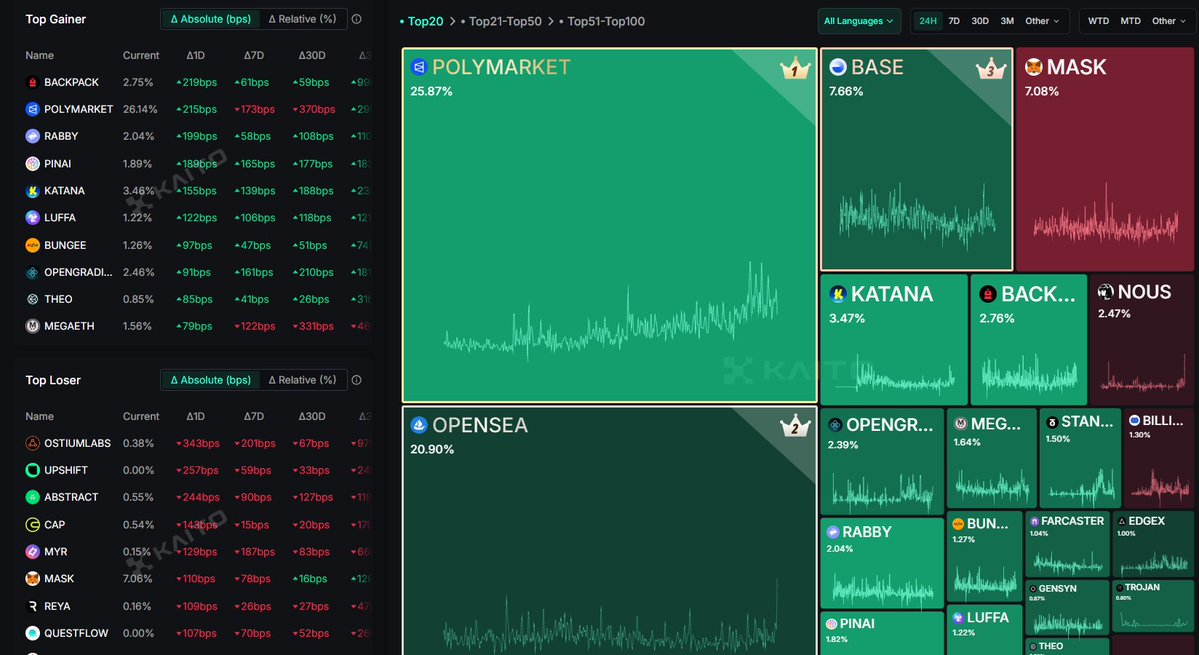Click the Mask fox logo in the treemap tile

(x=1033, y=67)
